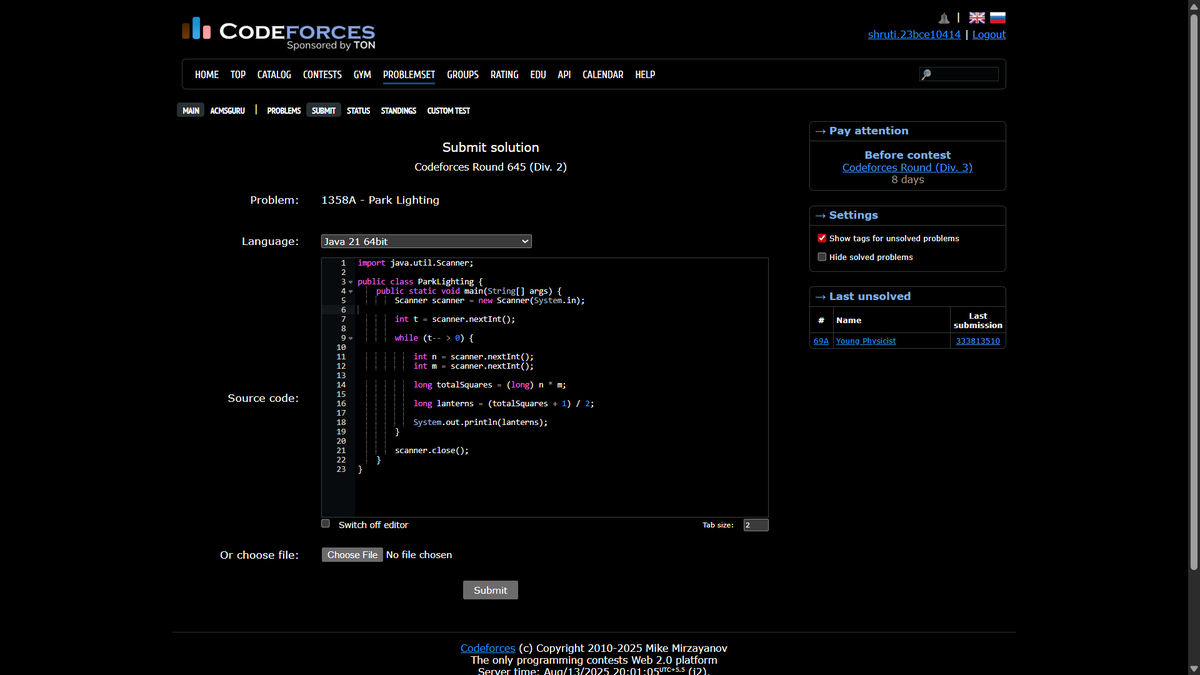
Task: Open CONTESTS in main menu
Action: [322, 75]
